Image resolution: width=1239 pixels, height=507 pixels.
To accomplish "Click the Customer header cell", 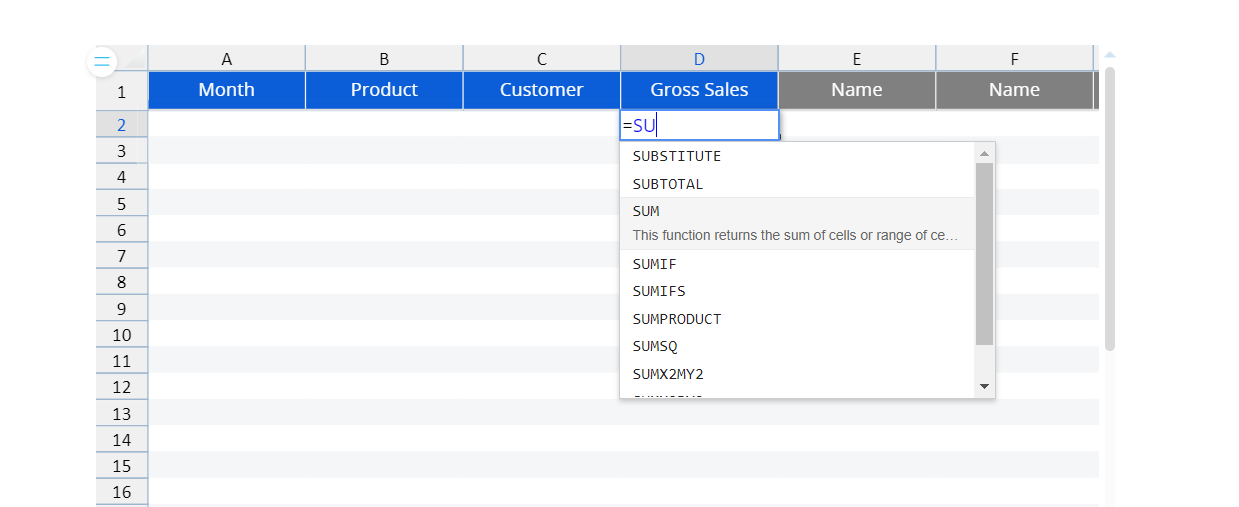I will point(542,90).
